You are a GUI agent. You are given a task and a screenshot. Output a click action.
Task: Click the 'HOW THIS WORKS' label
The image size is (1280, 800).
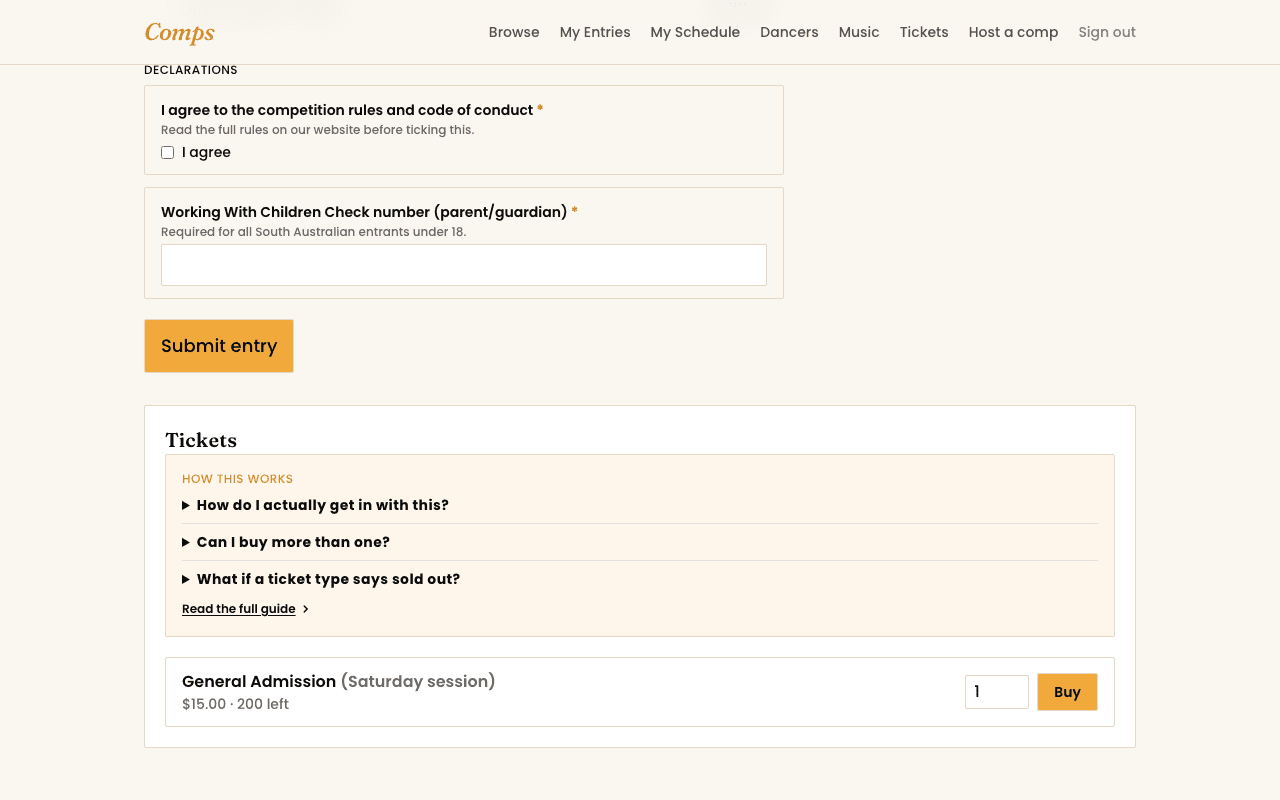pos(237,479)
